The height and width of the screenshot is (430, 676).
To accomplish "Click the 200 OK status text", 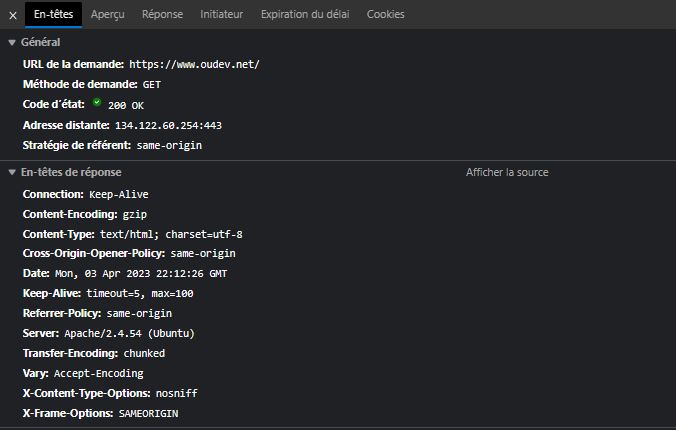I will [x=126, y=105].
